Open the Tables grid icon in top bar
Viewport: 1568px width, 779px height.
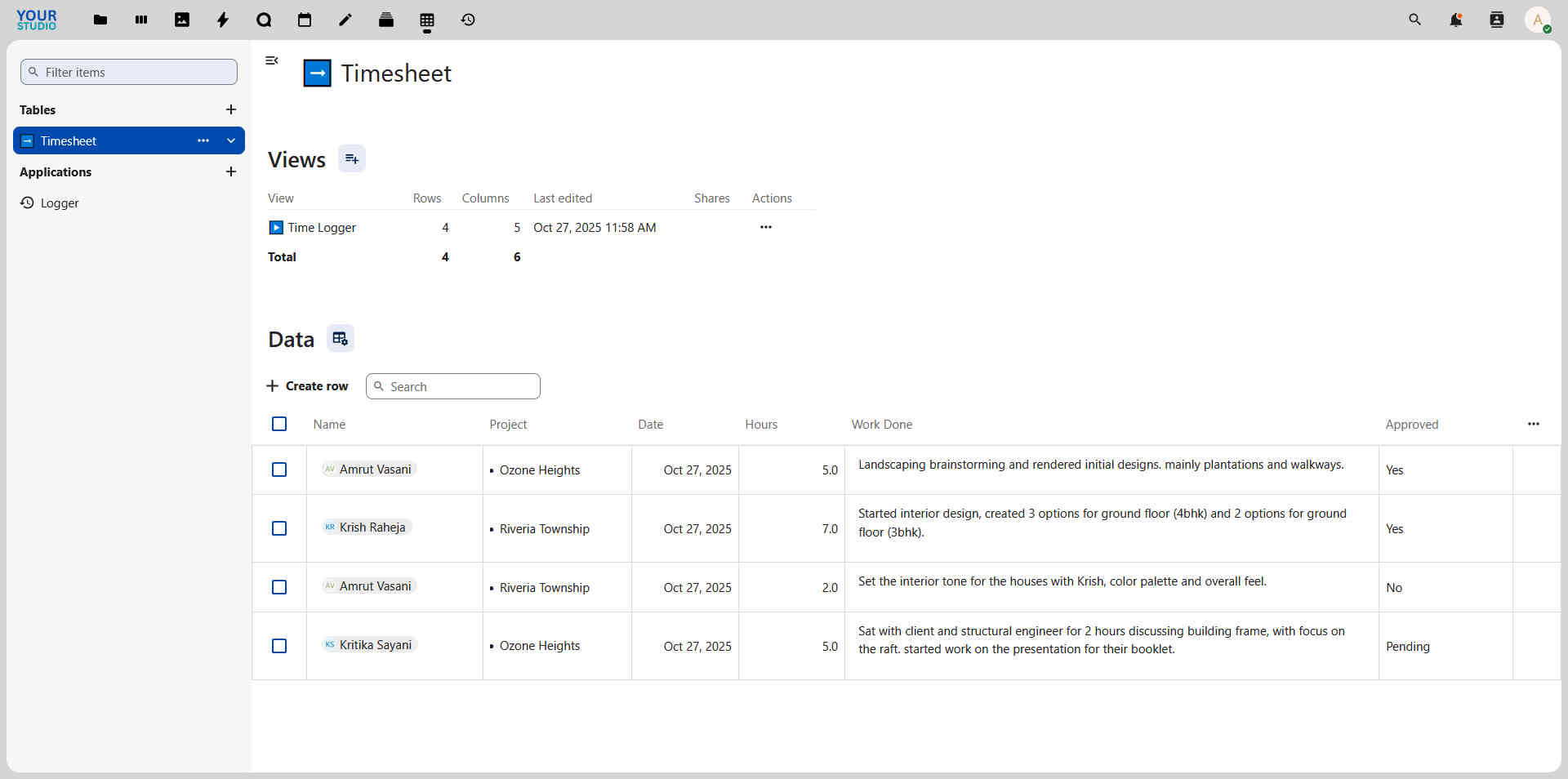(x=427, y=20)
